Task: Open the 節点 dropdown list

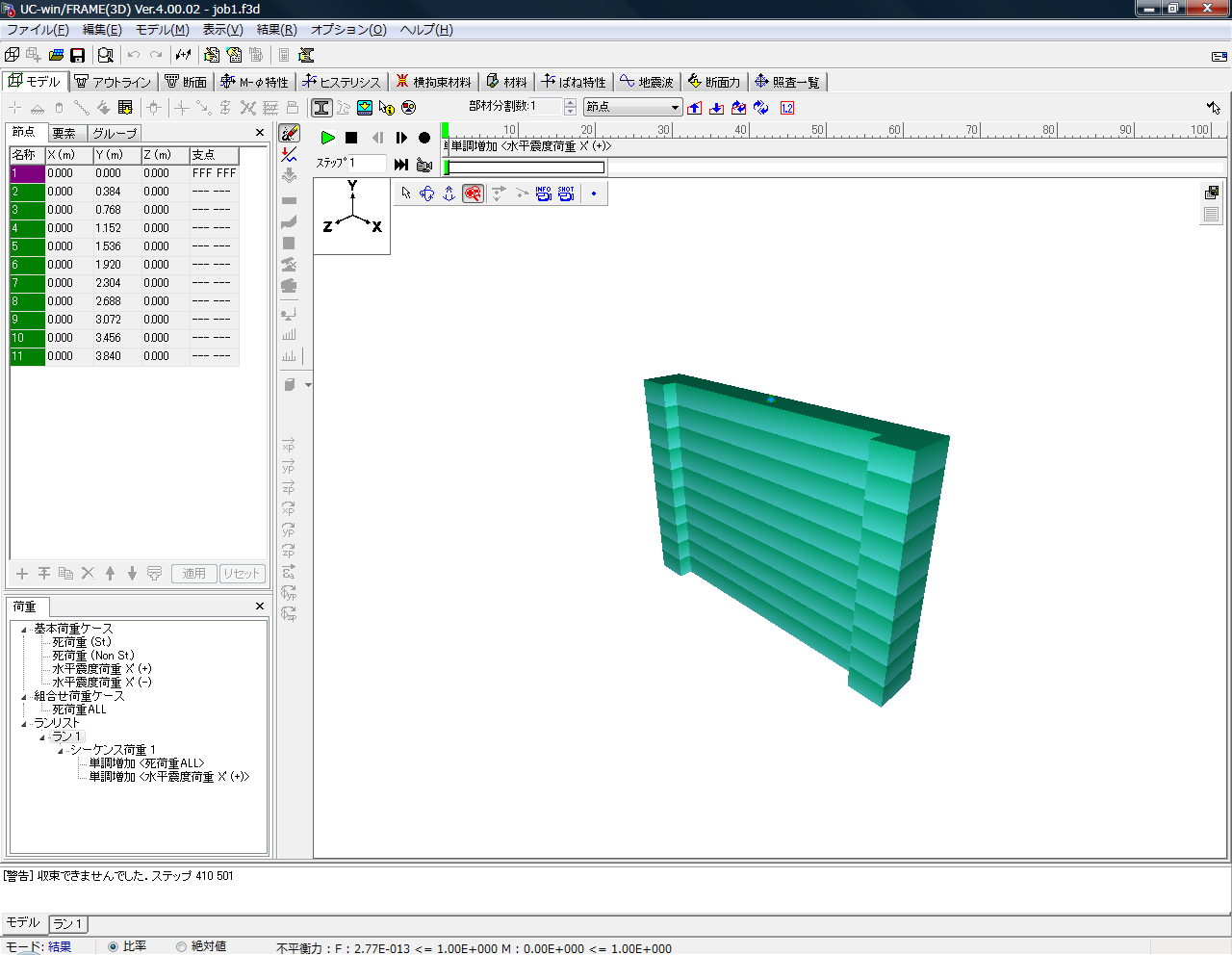Action: [675, 107]
